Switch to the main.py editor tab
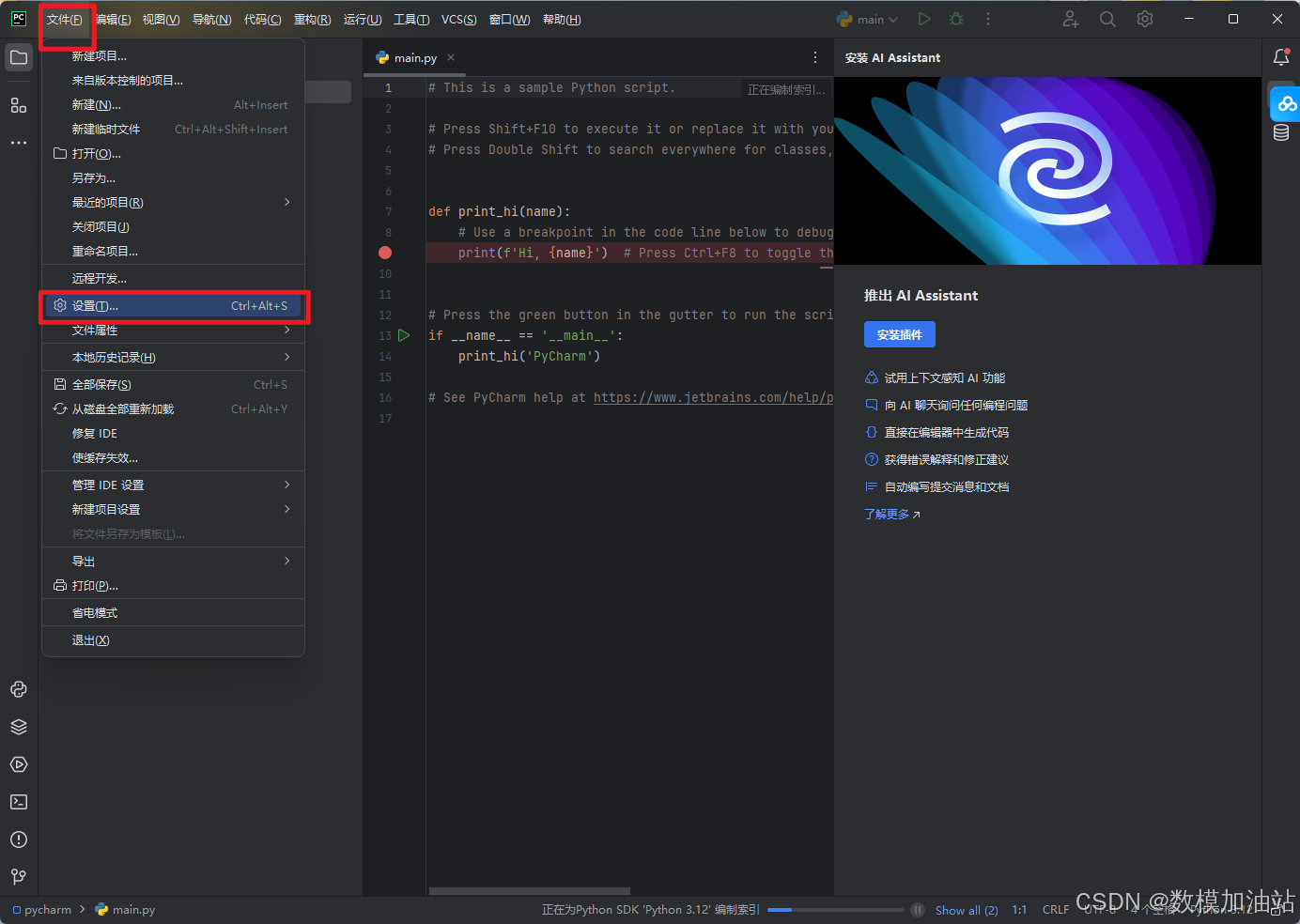The image size is (1300, 924). coord(414,57)
